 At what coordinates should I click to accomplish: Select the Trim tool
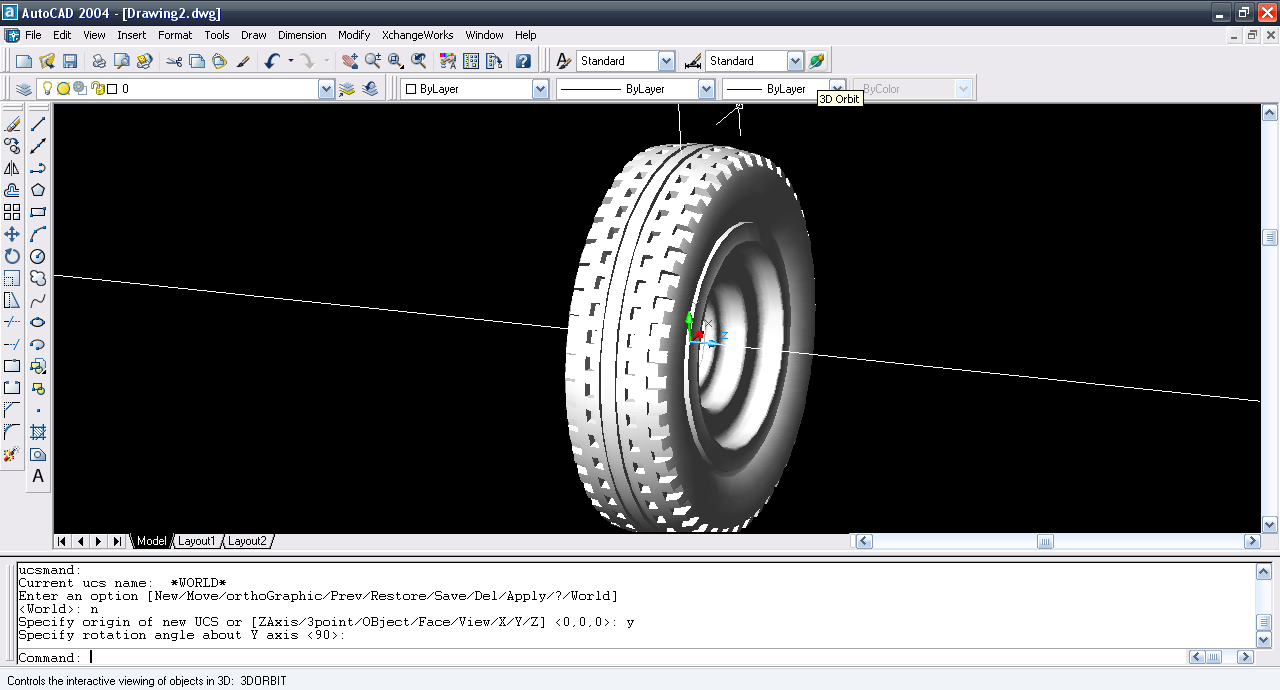(12, 322)
